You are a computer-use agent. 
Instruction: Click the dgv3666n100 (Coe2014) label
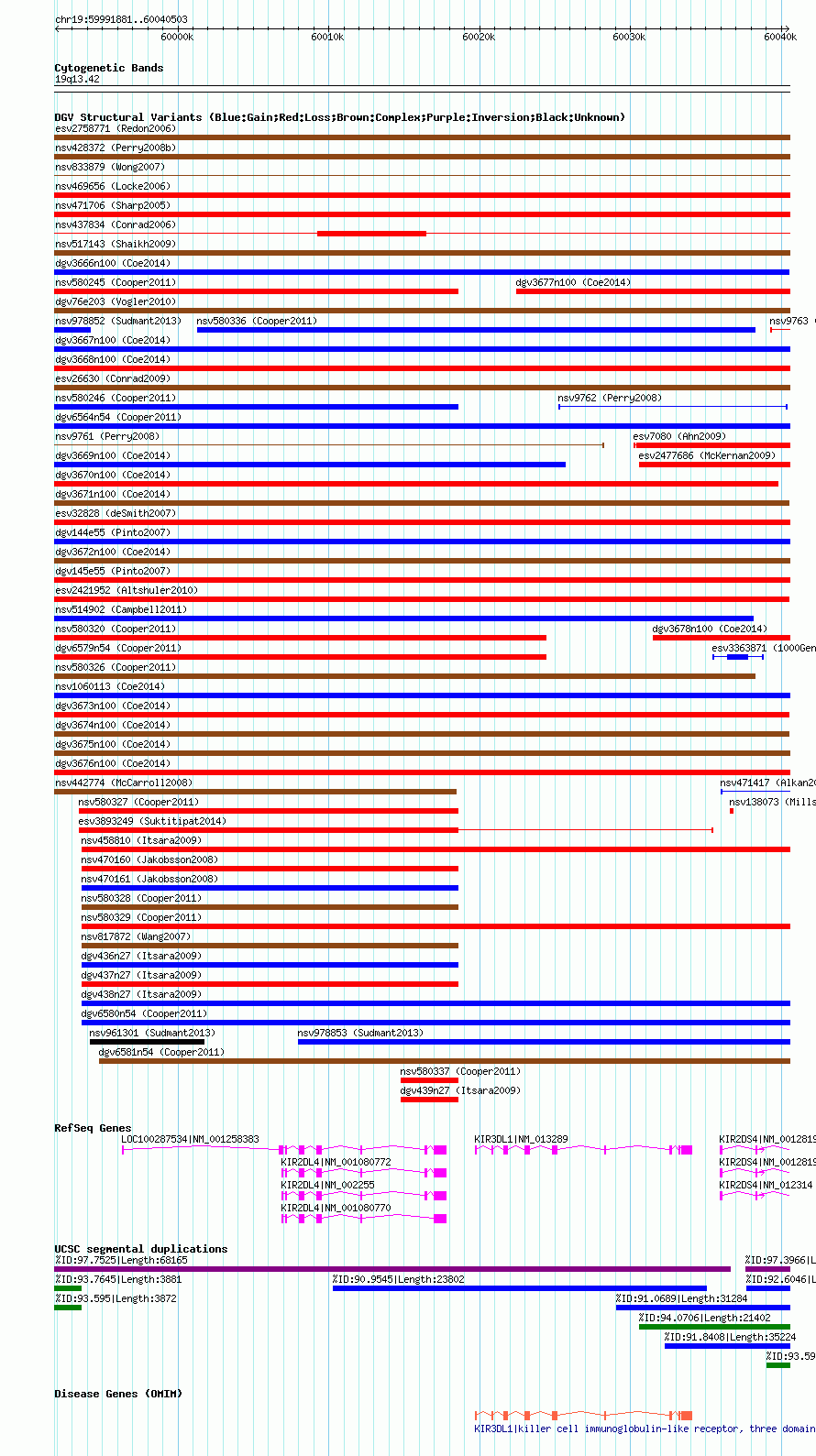[112, 263]
